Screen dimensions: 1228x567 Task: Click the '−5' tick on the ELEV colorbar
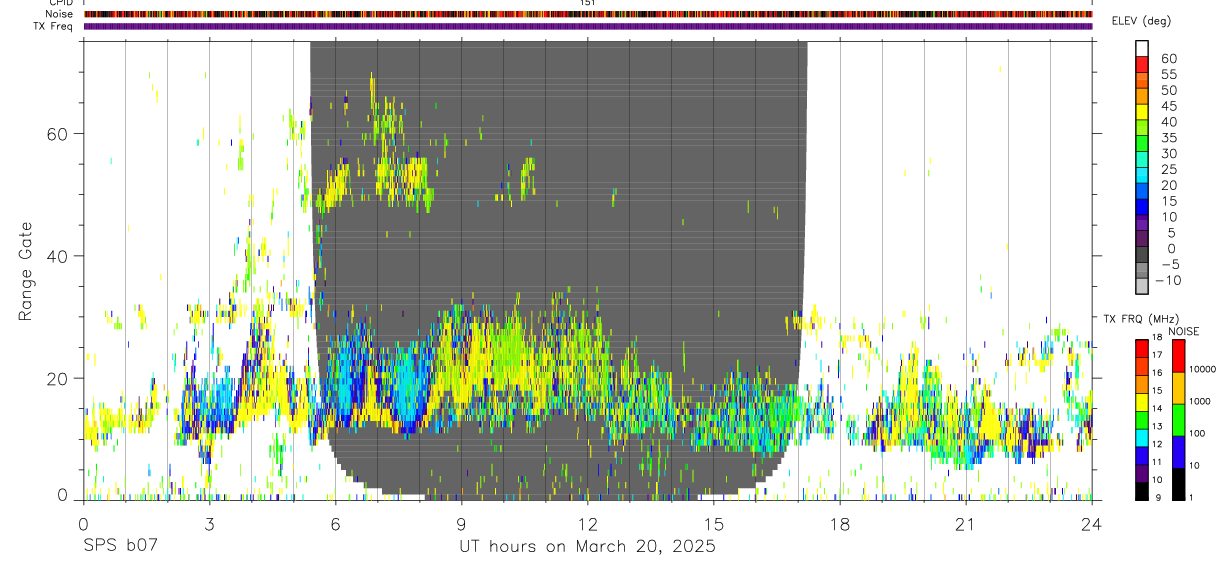[1169, 264]
